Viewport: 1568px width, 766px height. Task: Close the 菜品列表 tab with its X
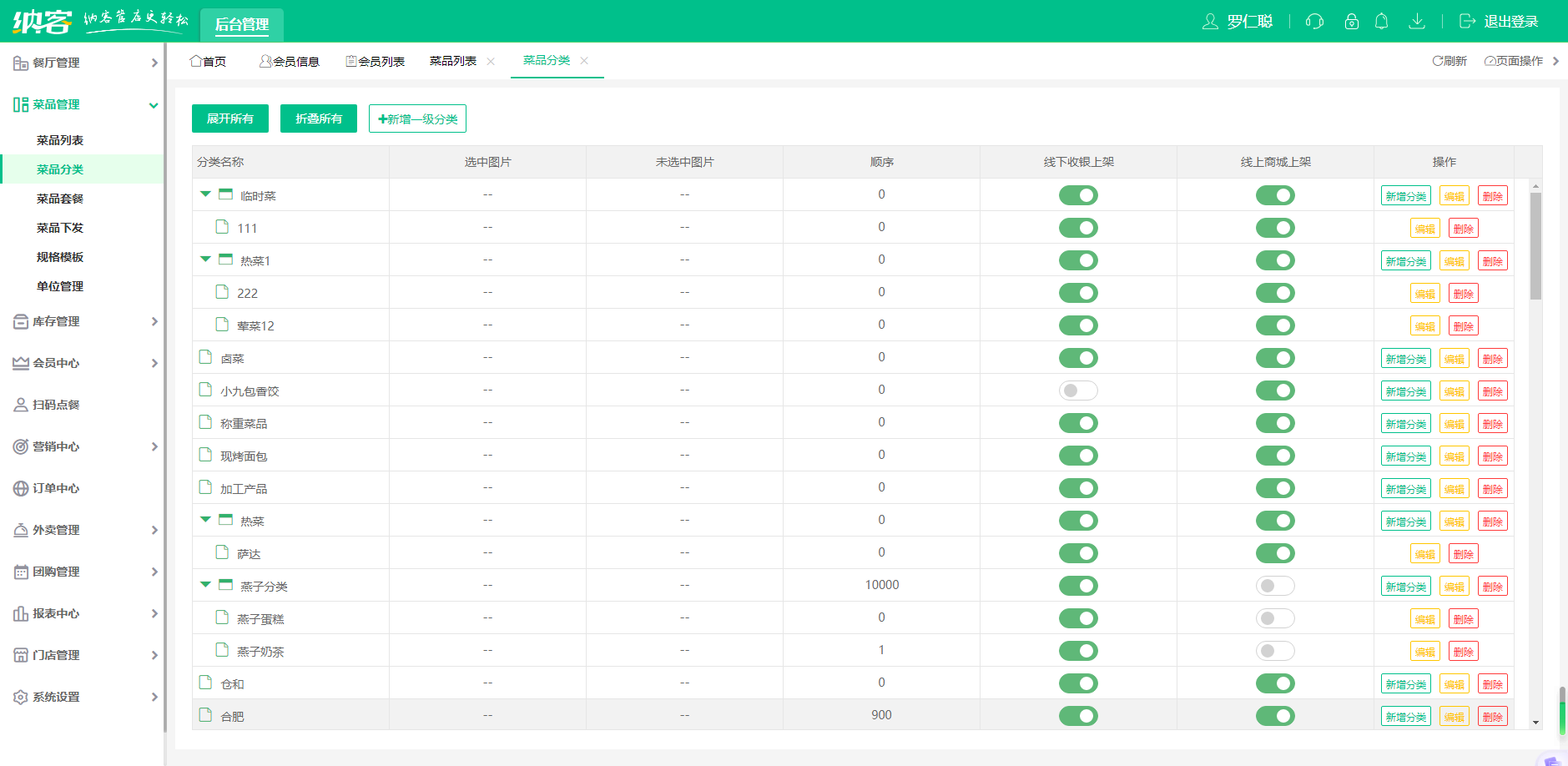(491, 62)
